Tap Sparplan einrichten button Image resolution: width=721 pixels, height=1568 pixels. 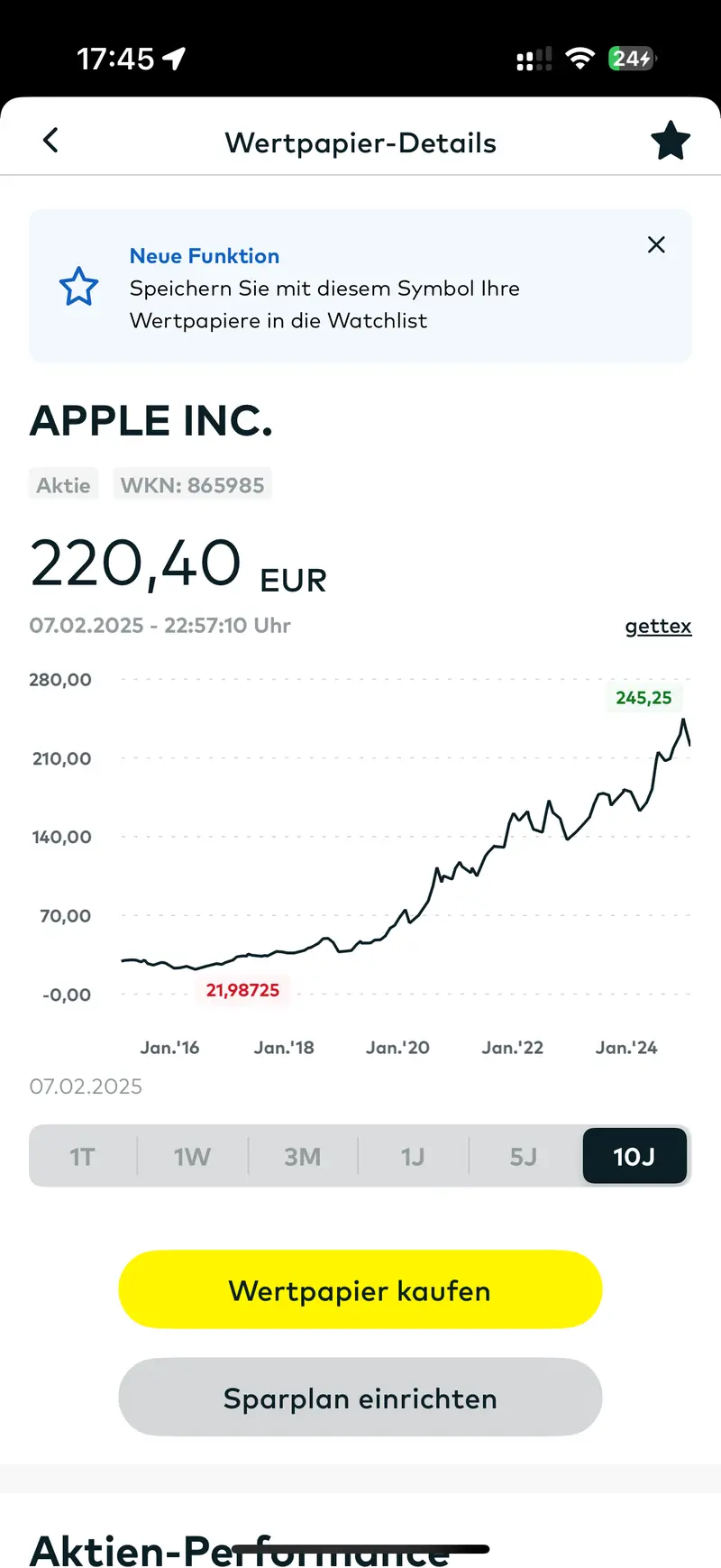360,1397
